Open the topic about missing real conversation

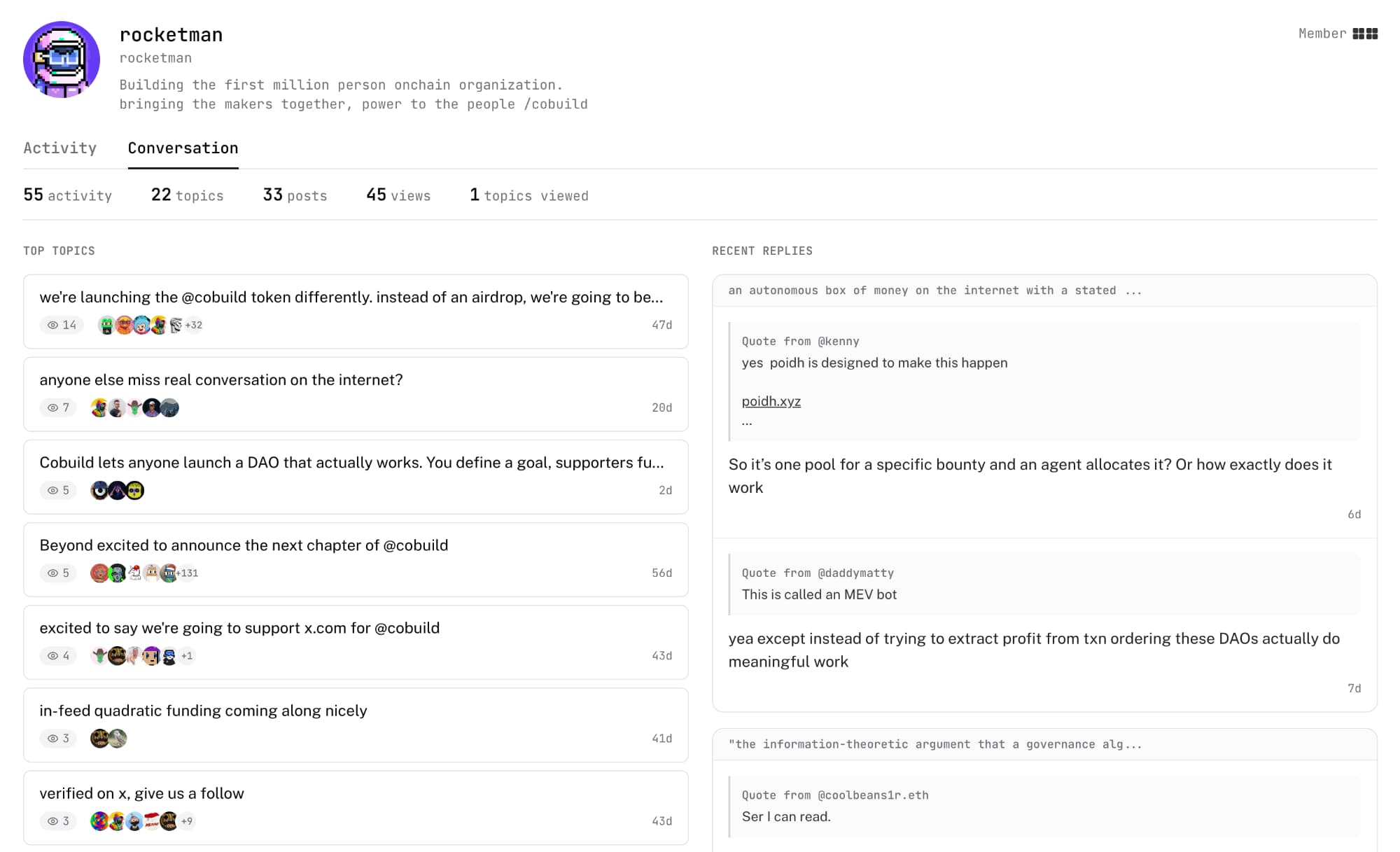tap(221, 380)
